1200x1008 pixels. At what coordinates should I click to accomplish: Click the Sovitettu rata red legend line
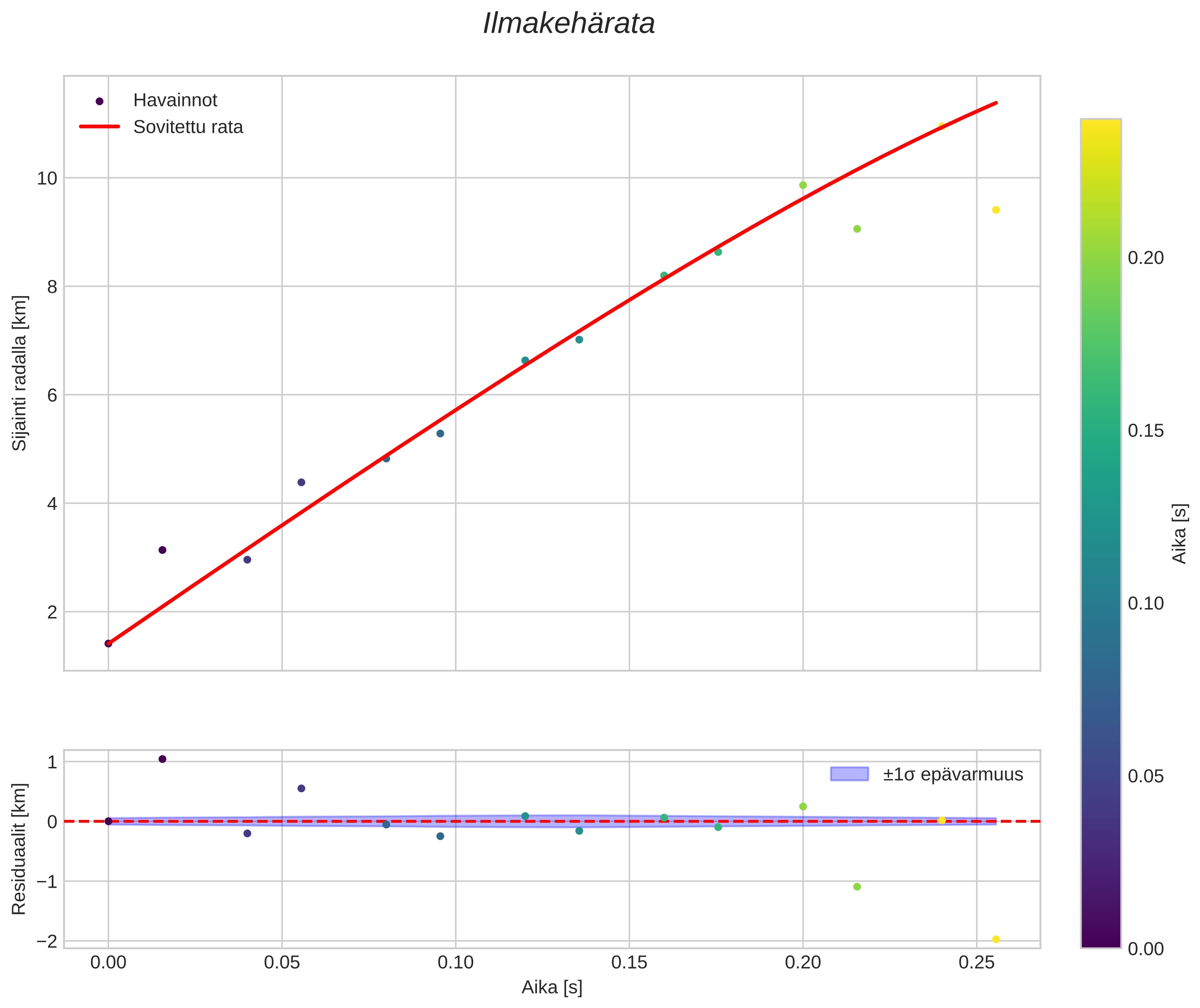pyautogui.click(x=100, y=126)
